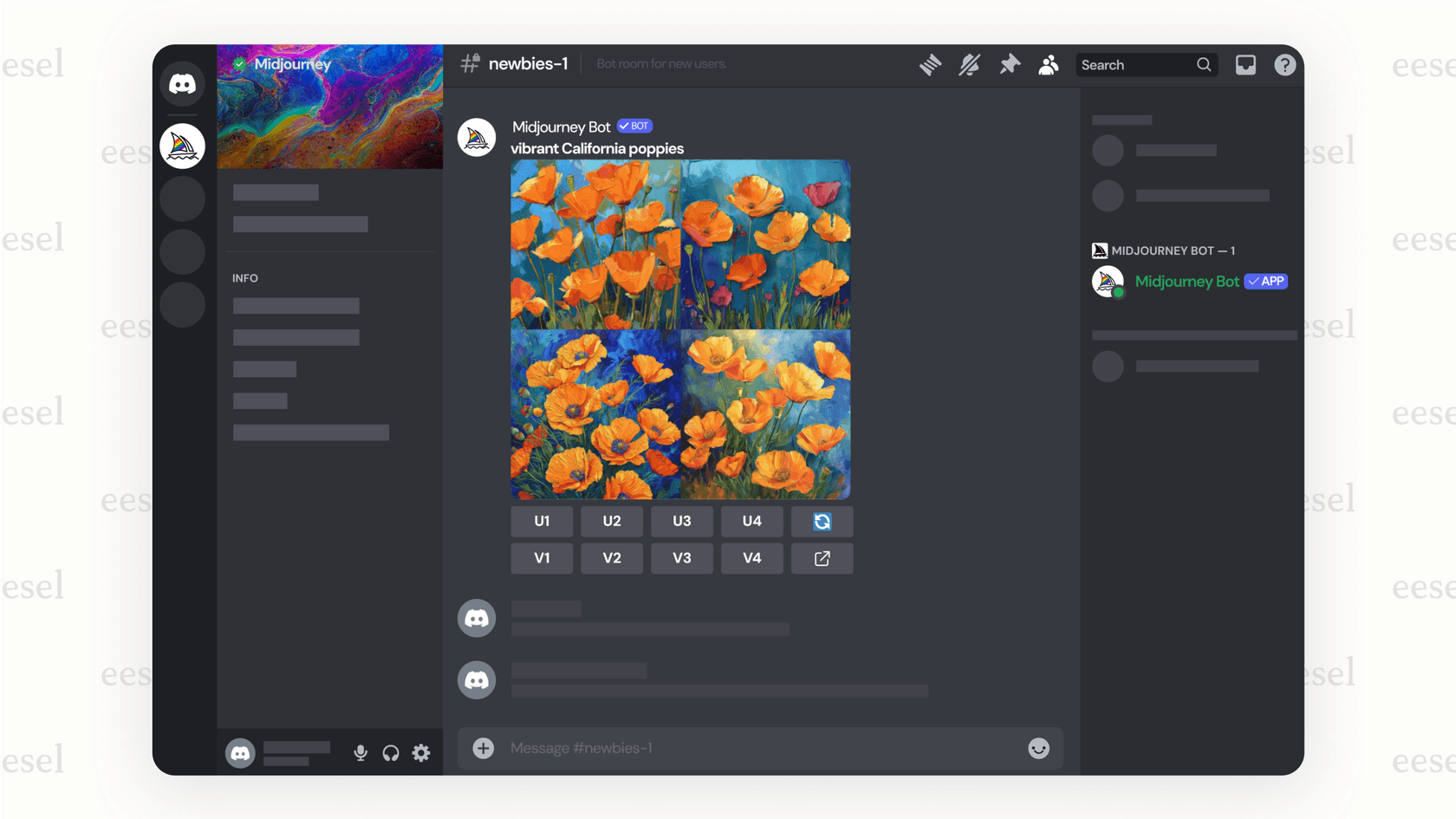Mute your microphone
1456x819 pixels.
tap(360, 752)
